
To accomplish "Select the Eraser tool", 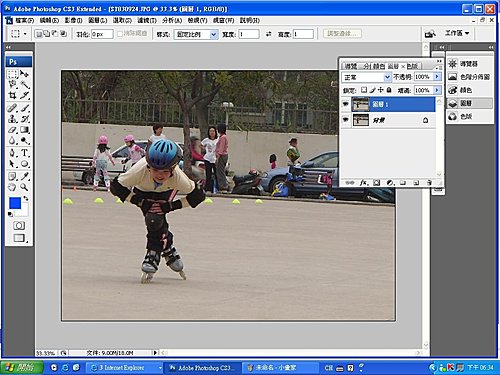I will coord(12,130).
